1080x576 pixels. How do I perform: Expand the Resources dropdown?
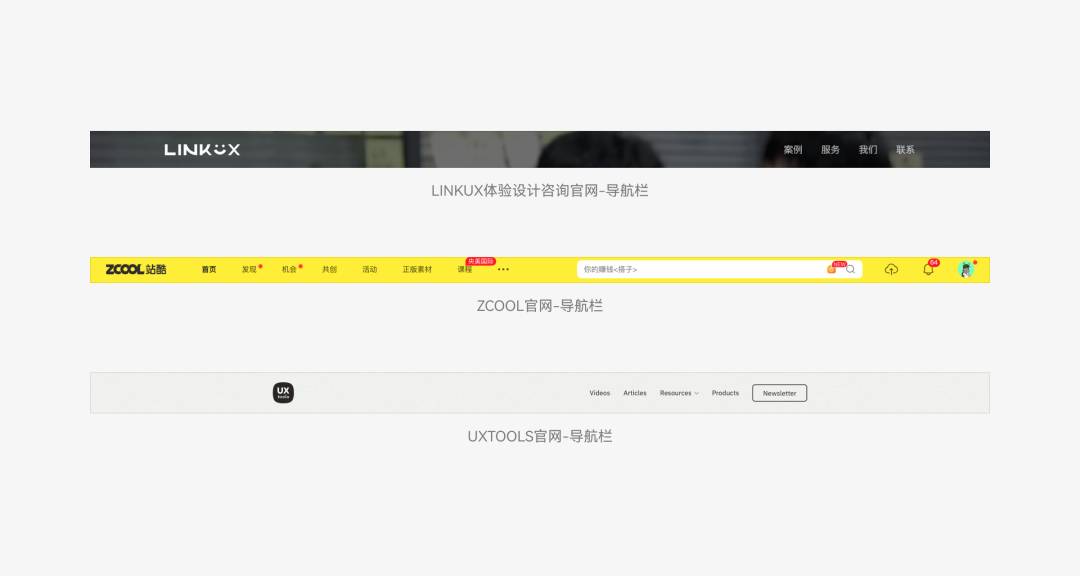click(679, 393)
